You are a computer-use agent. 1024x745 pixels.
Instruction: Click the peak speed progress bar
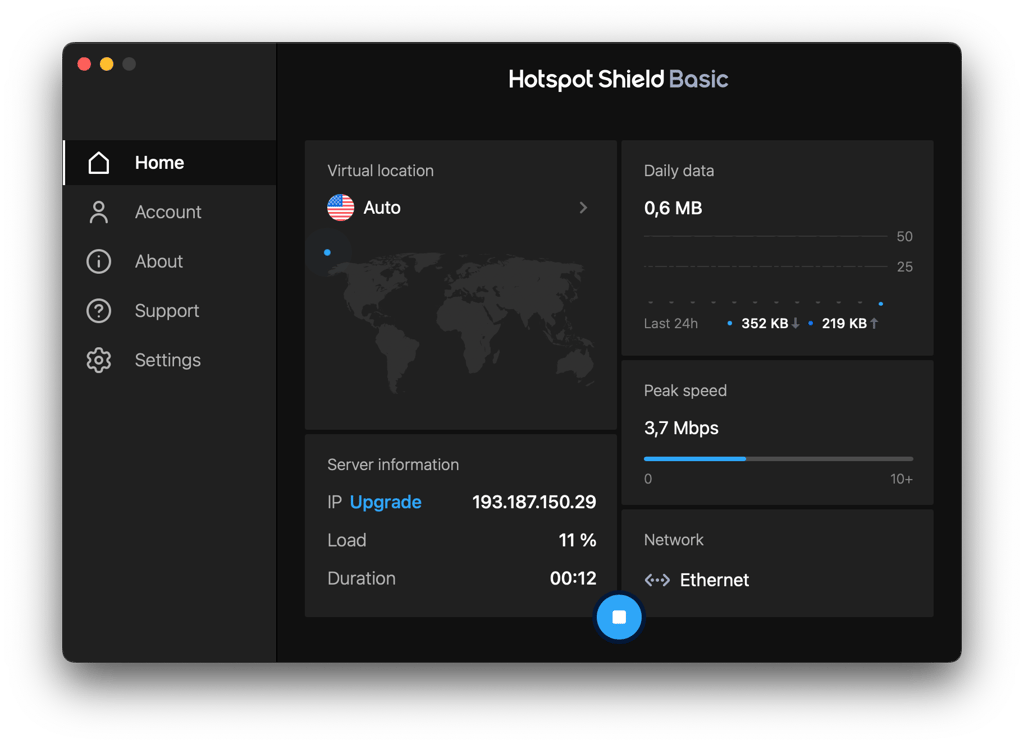(778, 459)
